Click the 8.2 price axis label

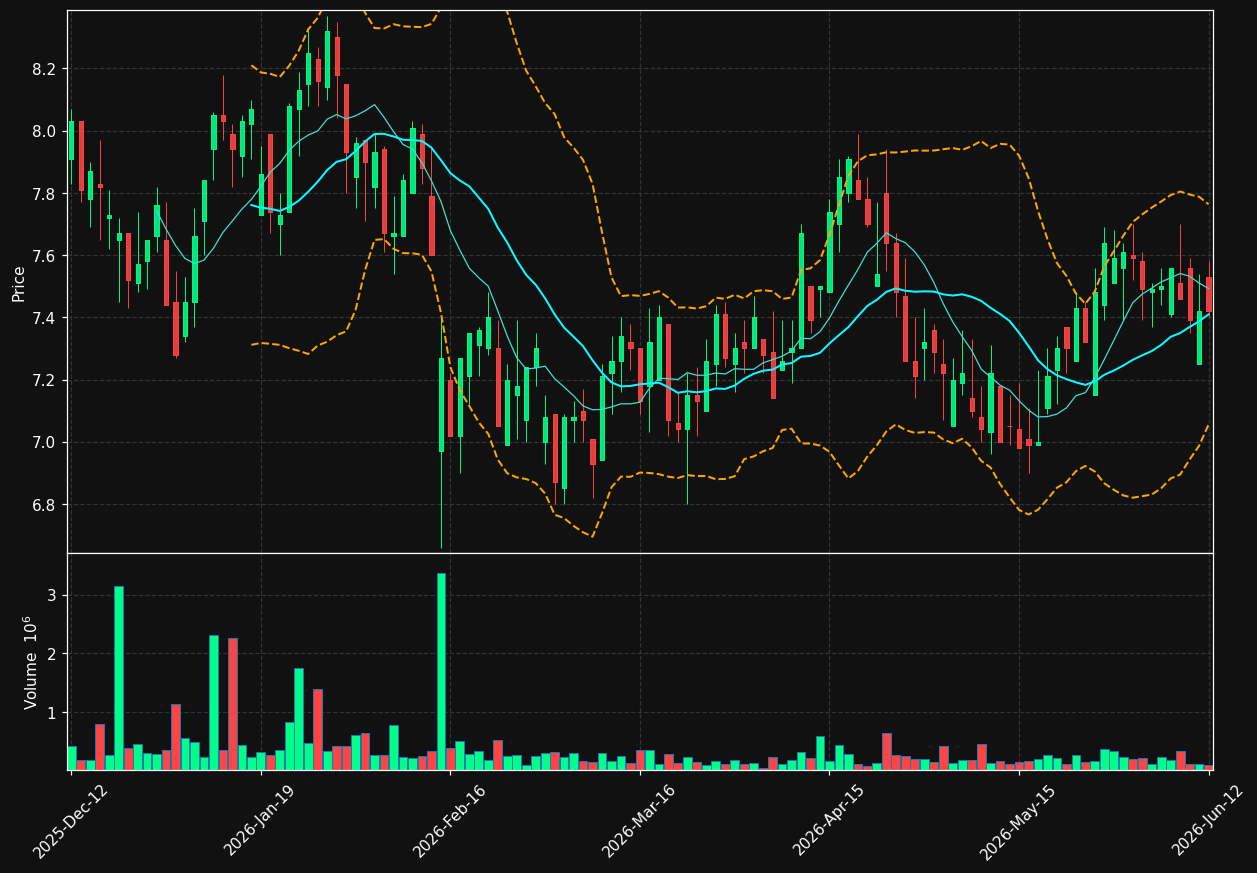click(x=44, y=69)
